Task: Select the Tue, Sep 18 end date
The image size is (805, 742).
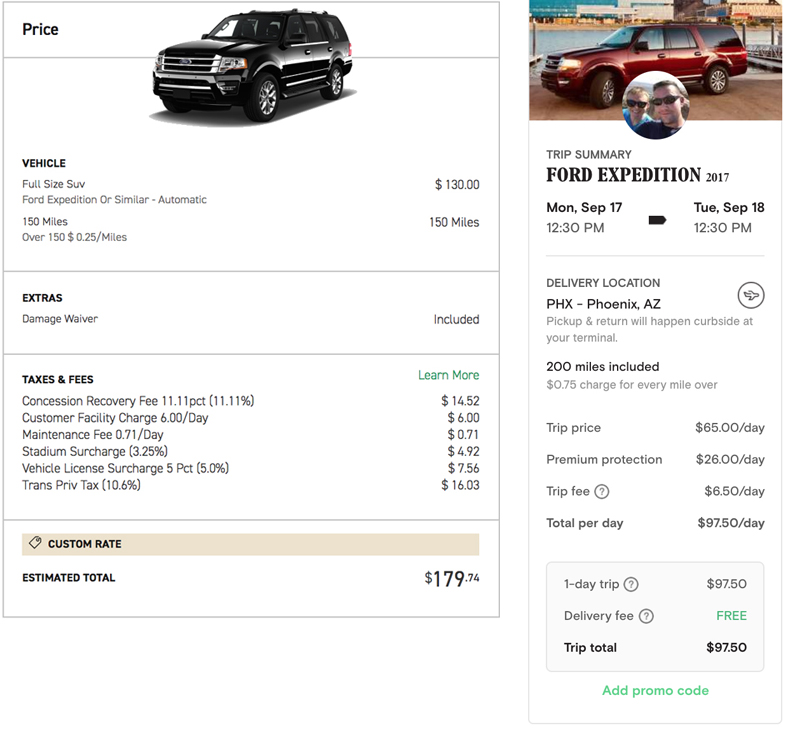Action: tap(729, 207)
